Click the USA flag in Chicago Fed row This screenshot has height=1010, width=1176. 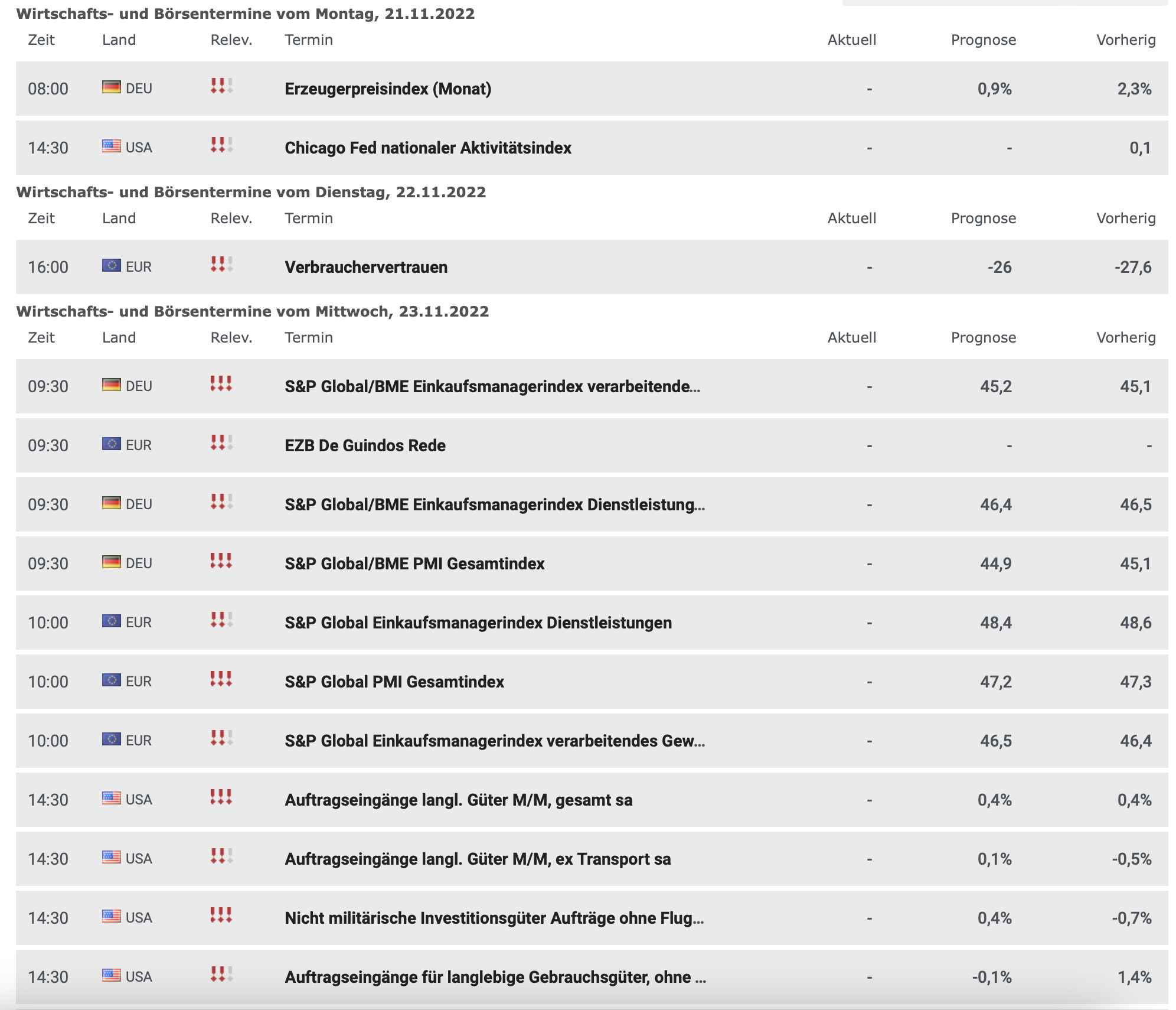tap(111, 146)
